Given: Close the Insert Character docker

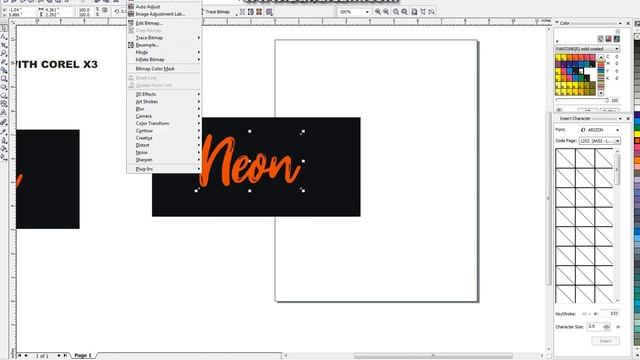Looking at the screenshot, I should pos(628,118).
